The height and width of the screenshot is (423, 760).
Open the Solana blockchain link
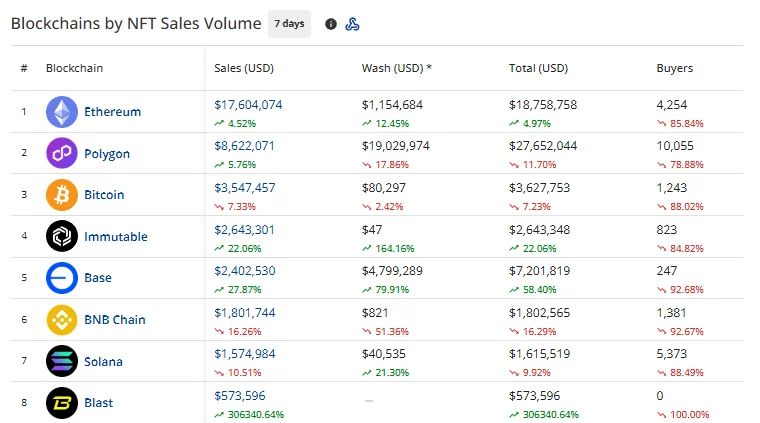[x=103, y=361]
